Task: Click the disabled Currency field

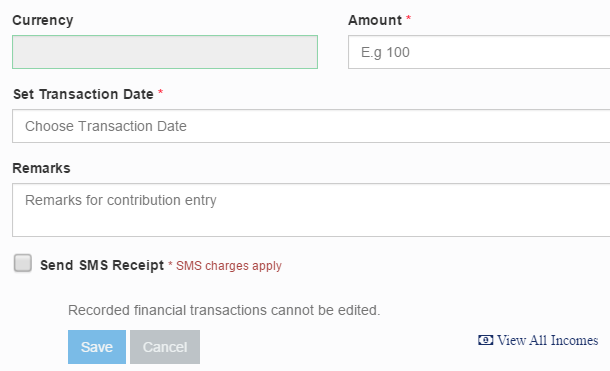Action: pos(165,52)
